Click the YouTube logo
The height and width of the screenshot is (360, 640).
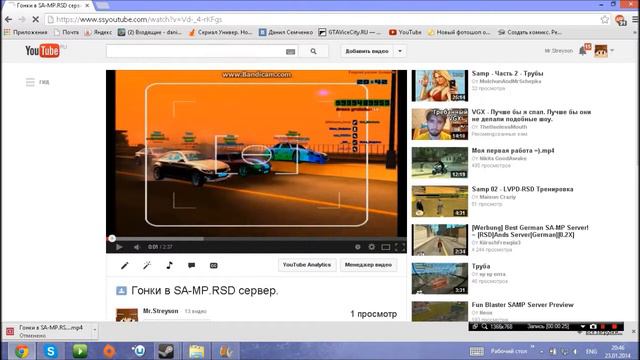(x=42, y=51)
